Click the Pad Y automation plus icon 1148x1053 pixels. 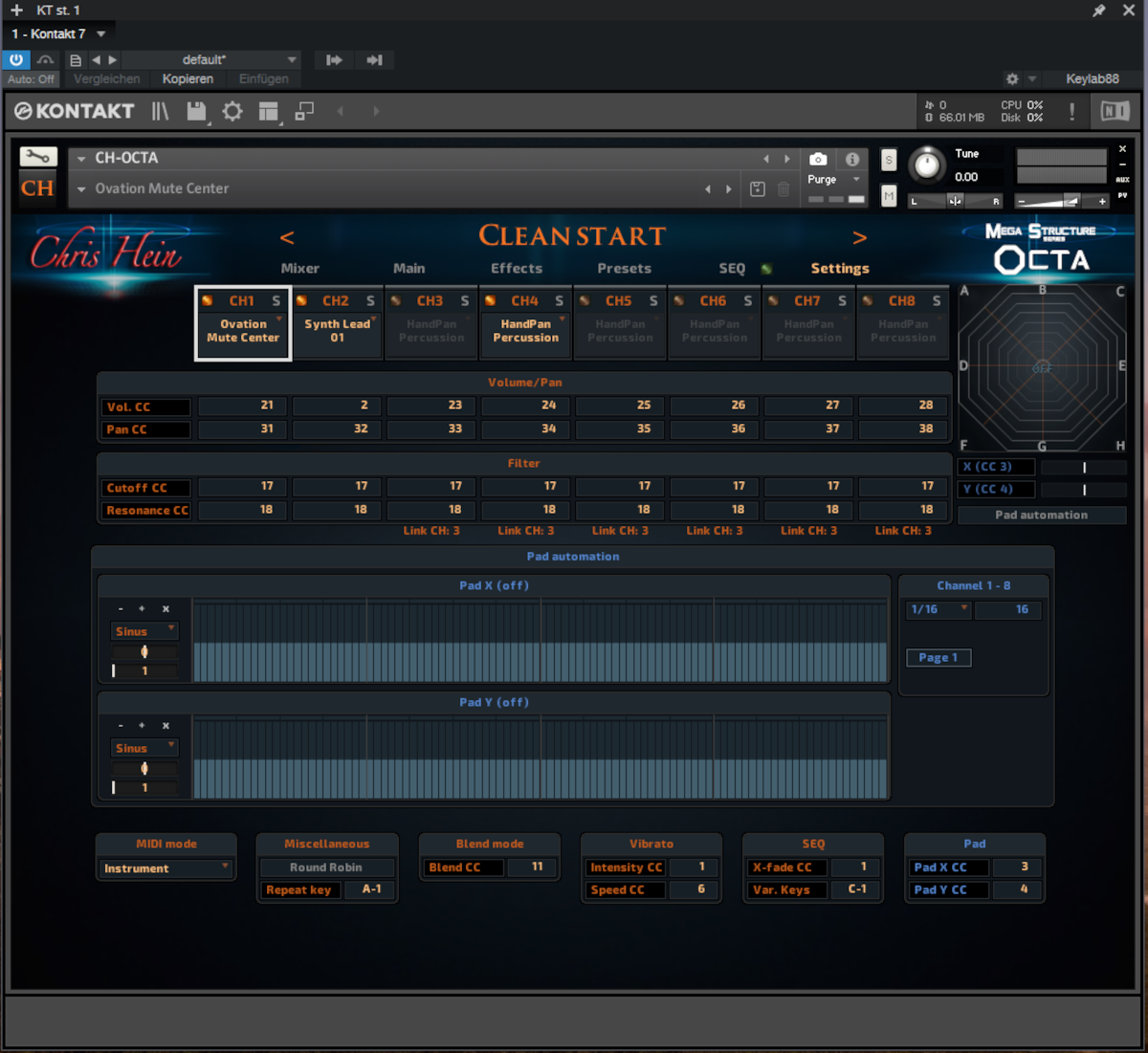[142, 726]
